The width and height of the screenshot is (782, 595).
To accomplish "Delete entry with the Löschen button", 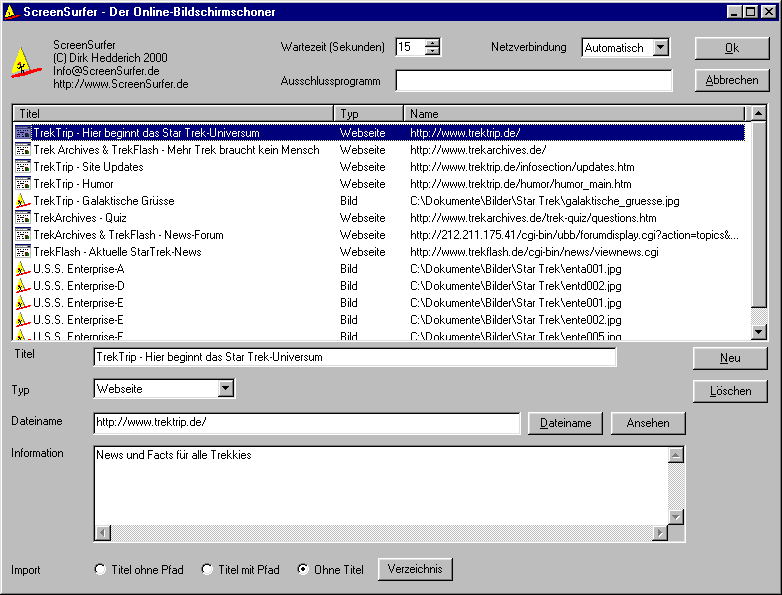I will 730,391.
